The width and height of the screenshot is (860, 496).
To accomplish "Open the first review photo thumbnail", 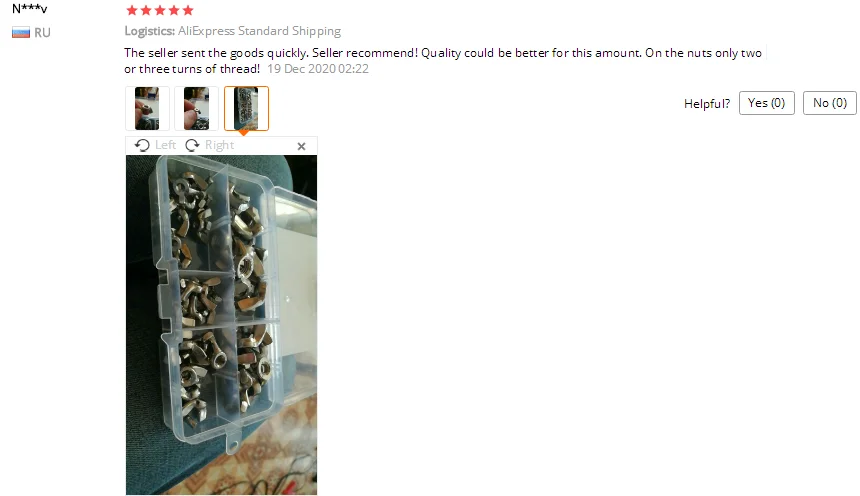I will pos(147,109).
